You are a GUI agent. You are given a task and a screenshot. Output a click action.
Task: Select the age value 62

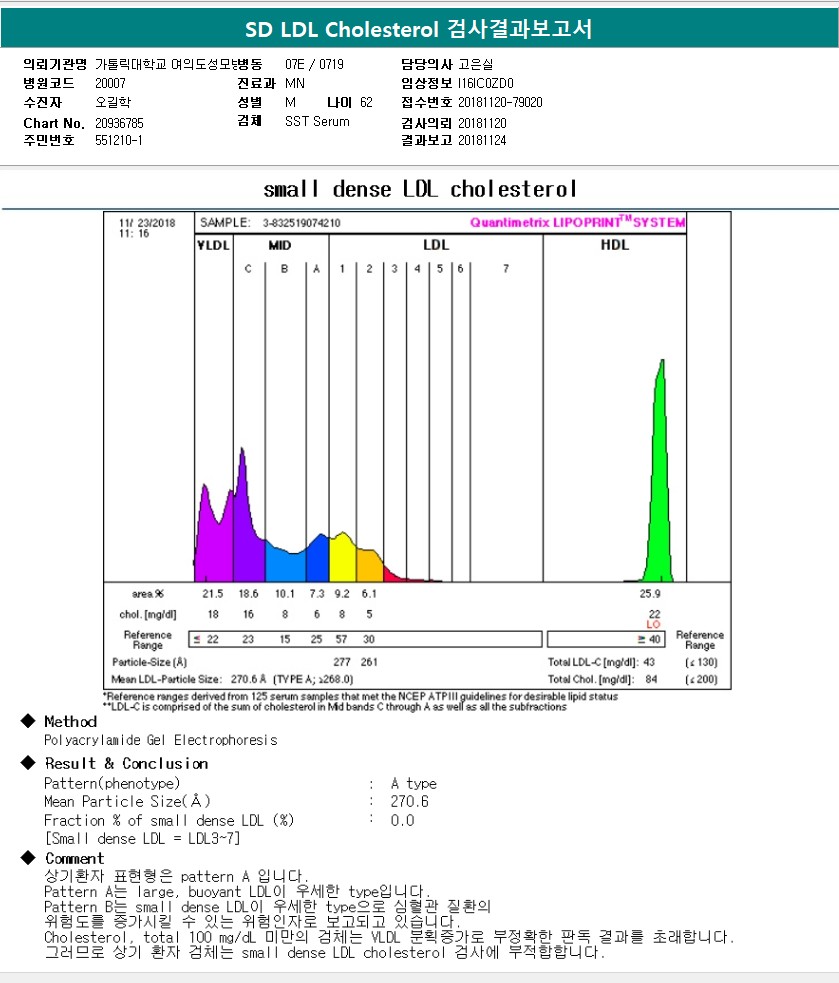tap(366, 103)
